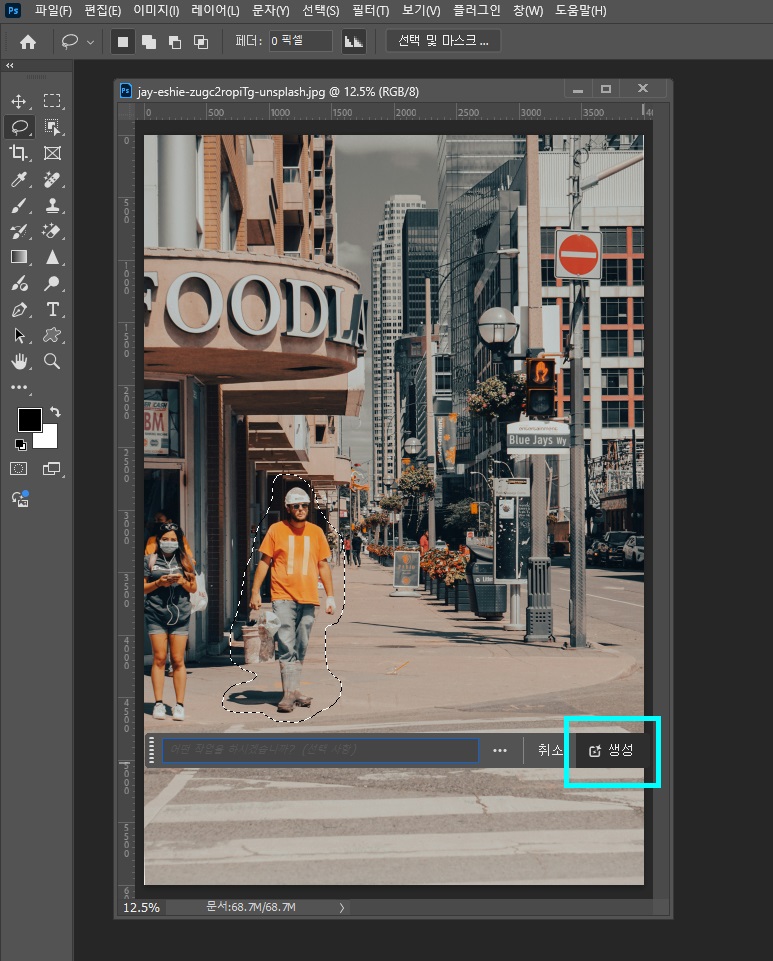This screenshot has width=773, height=961.
Task: Click the 12.5% zoom level field
Action: (x=142, y=908)
